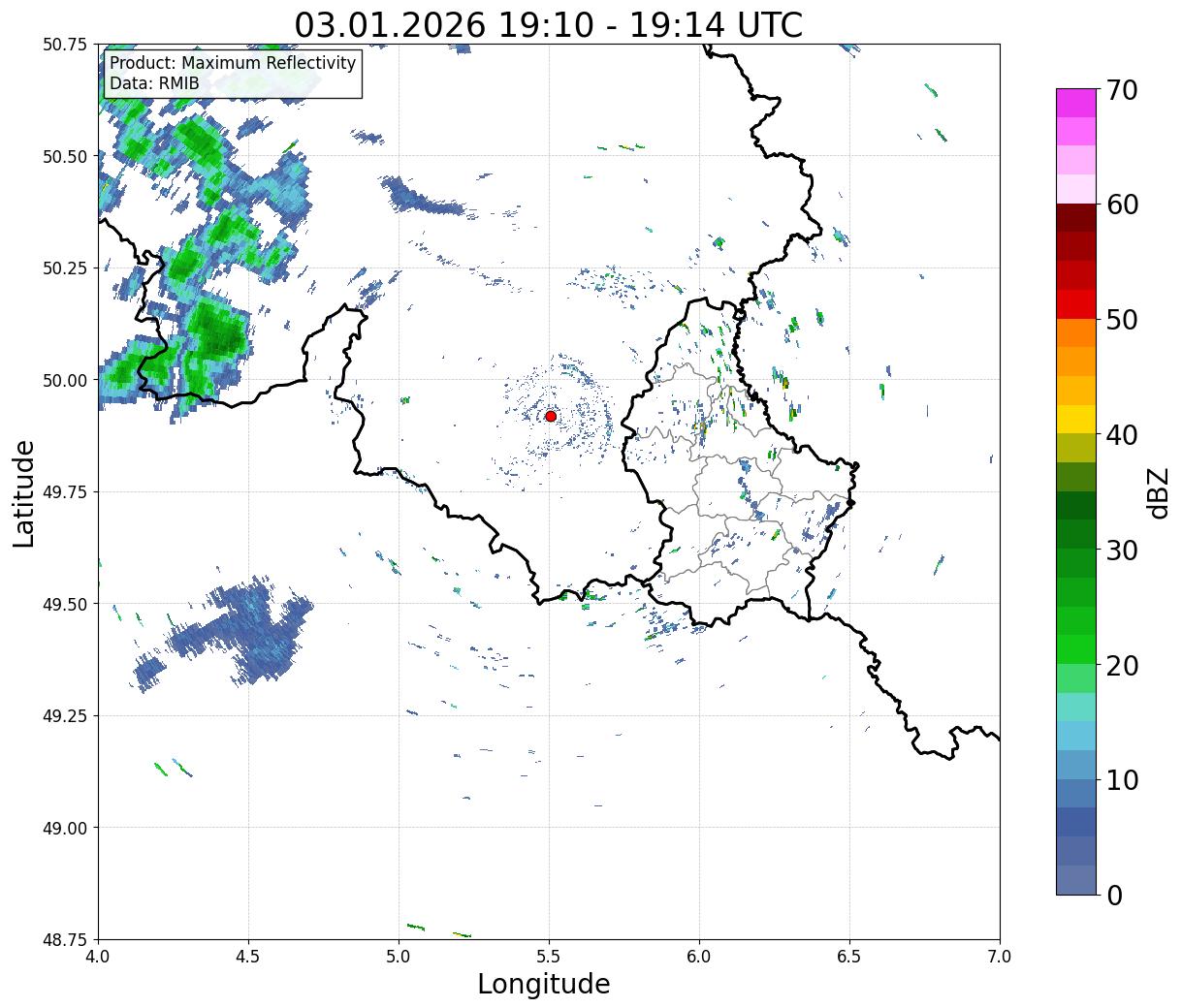Click the latitude tick label 49.25
This screenshot has width=1182, height=1008.
65,716
